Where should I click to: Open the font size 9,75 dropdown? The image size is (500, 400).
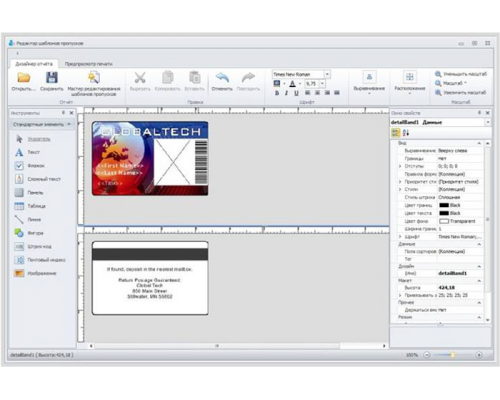[x=322, y=83]
